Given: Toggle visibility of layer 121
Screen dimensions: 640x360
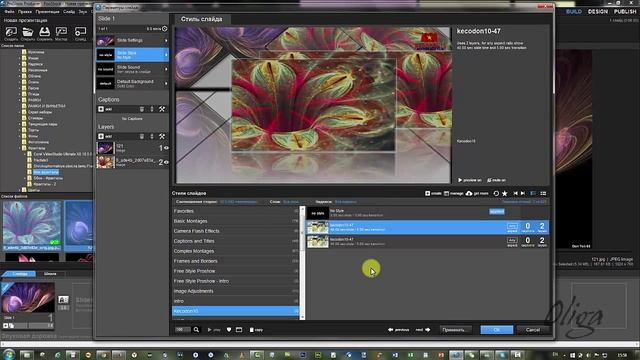Looking at the screenshot, I should 166,148.
